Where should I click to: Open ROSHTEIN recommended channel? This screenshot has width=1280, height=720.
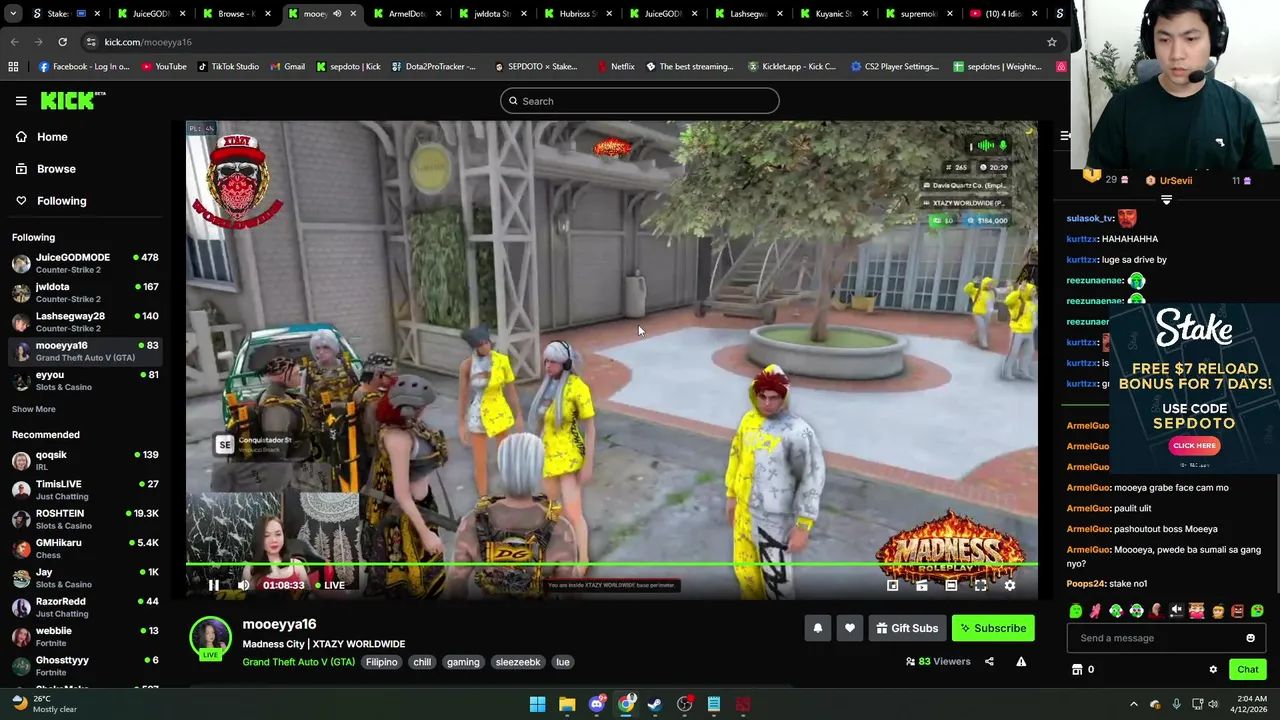pos(85,519)
